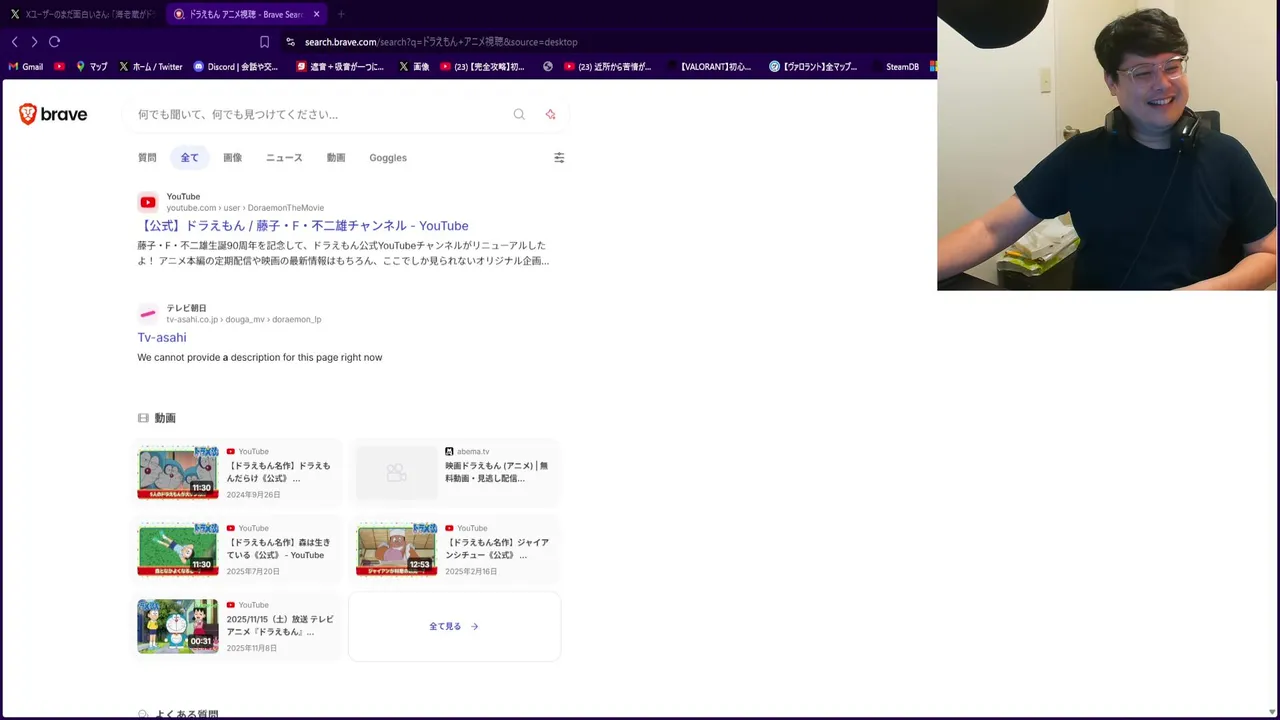Click the 2025年2月16日 date text

(471, 572)
